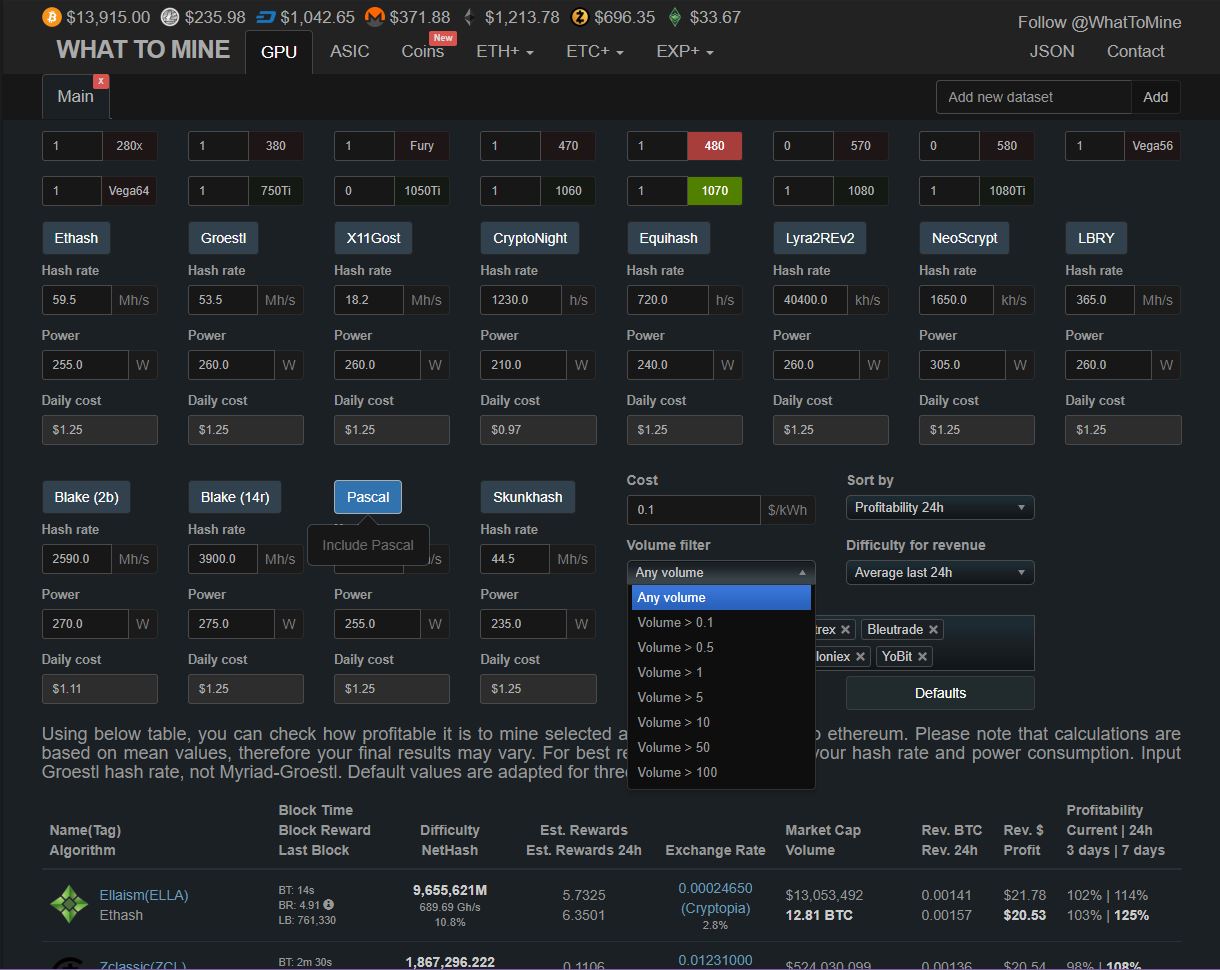Switch to the GPU tab

279,51
